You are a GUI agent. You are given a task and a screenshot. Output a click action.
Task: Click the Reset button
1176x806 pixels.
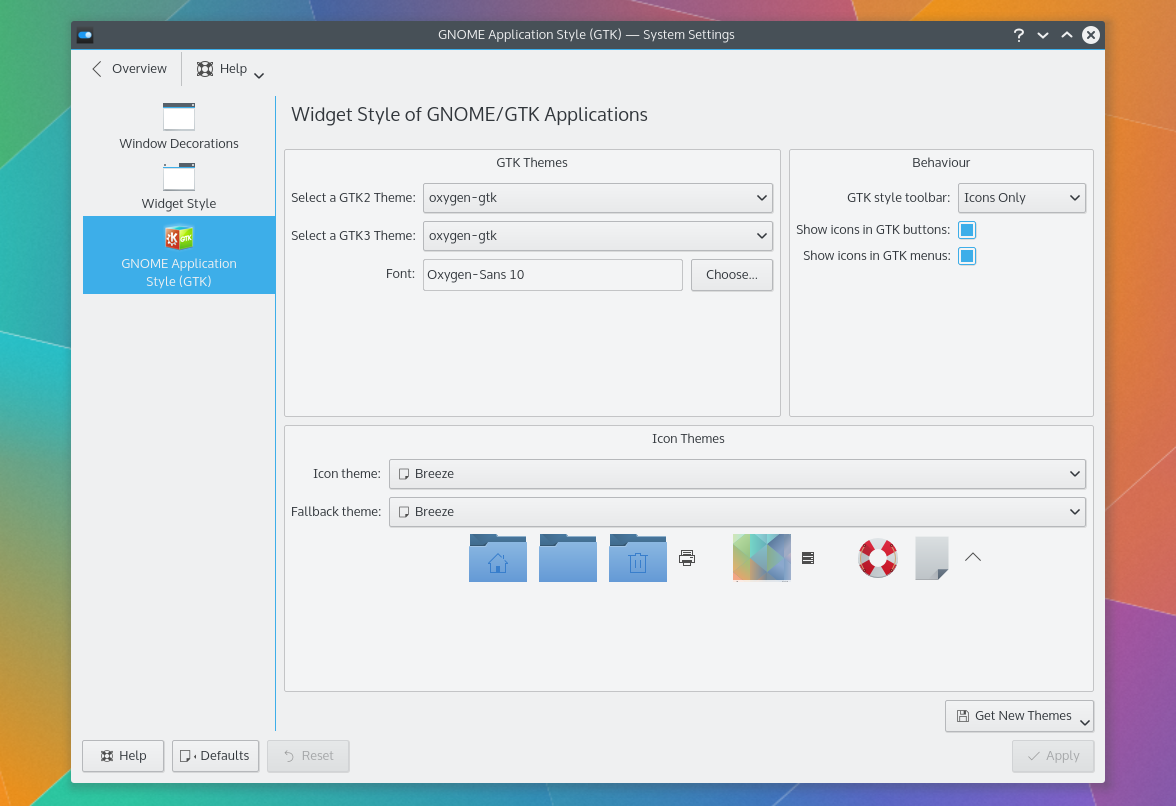[x=308, y=756]
